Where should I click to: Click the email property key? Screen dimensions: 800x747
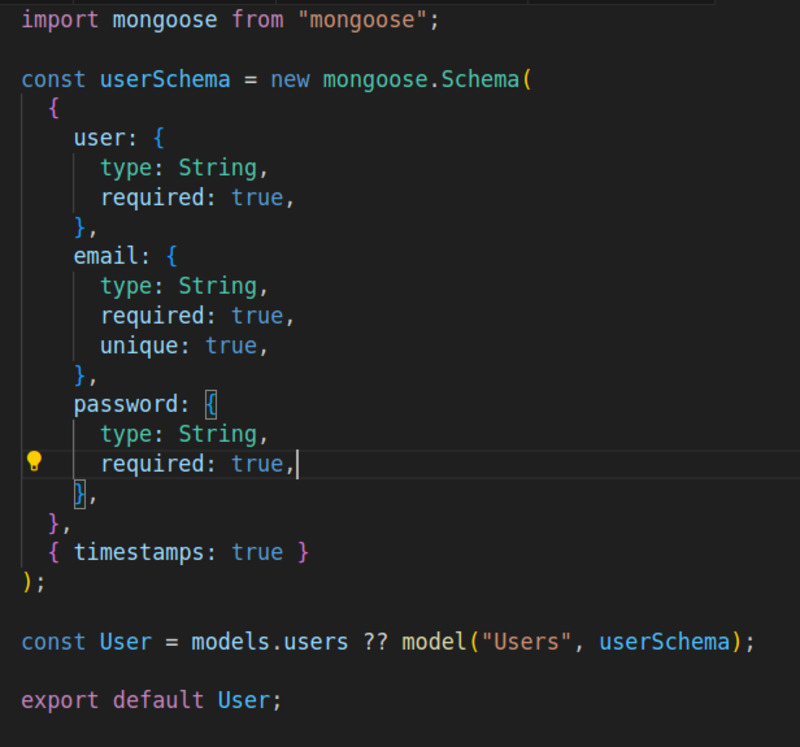[106, 256]
